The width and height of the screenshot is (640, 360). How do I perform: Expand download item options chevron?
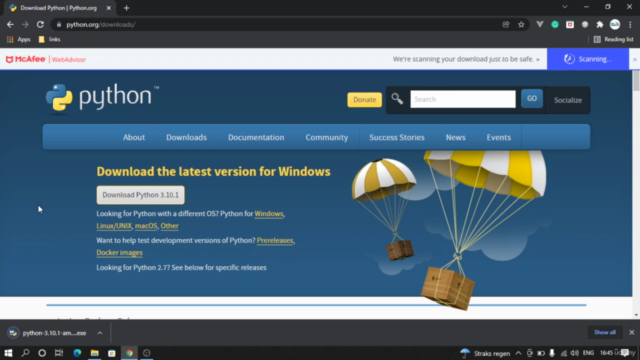click(100, 333)
